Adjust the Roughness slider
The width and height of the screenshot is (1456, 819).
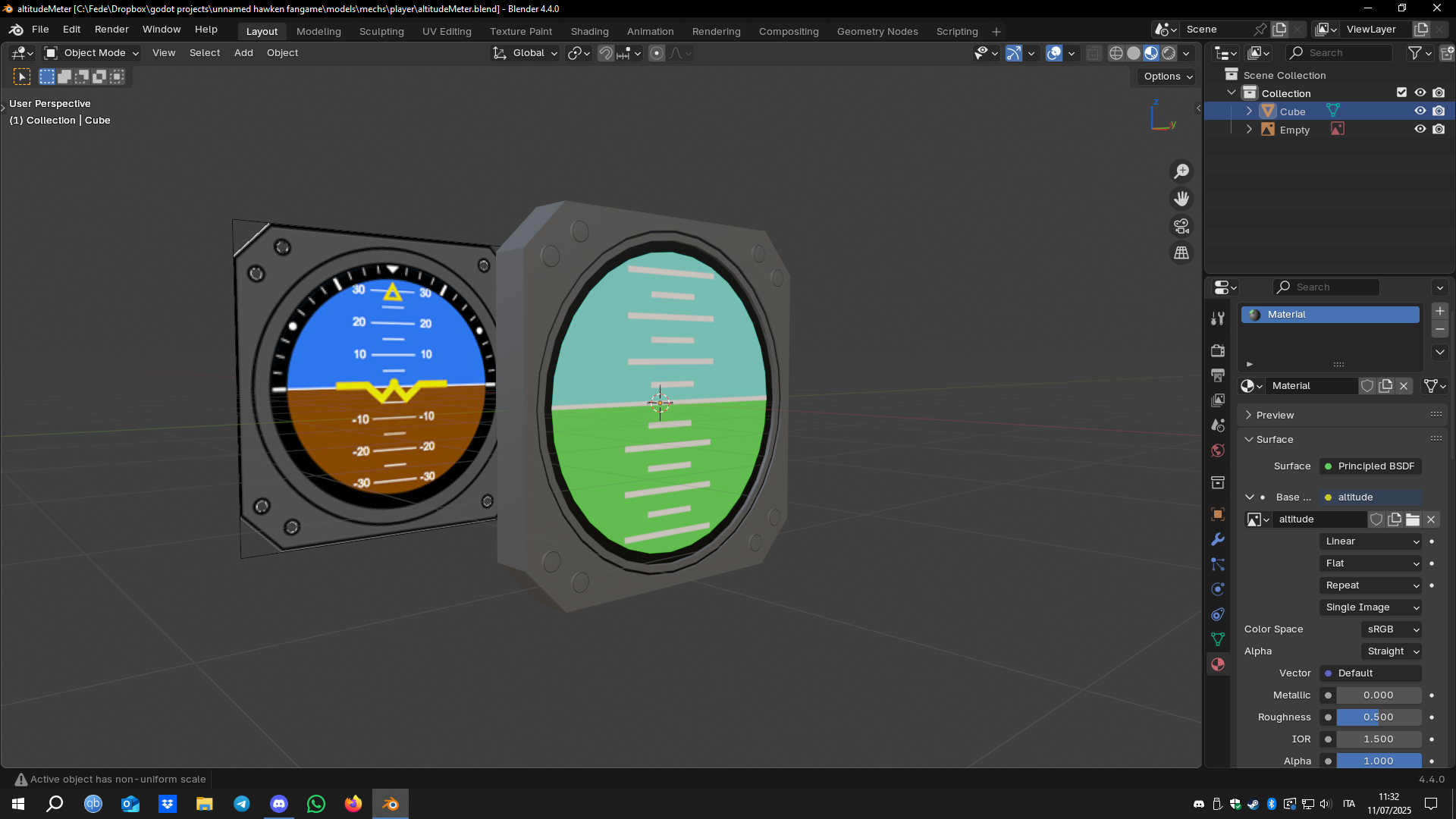[1379, 717]
